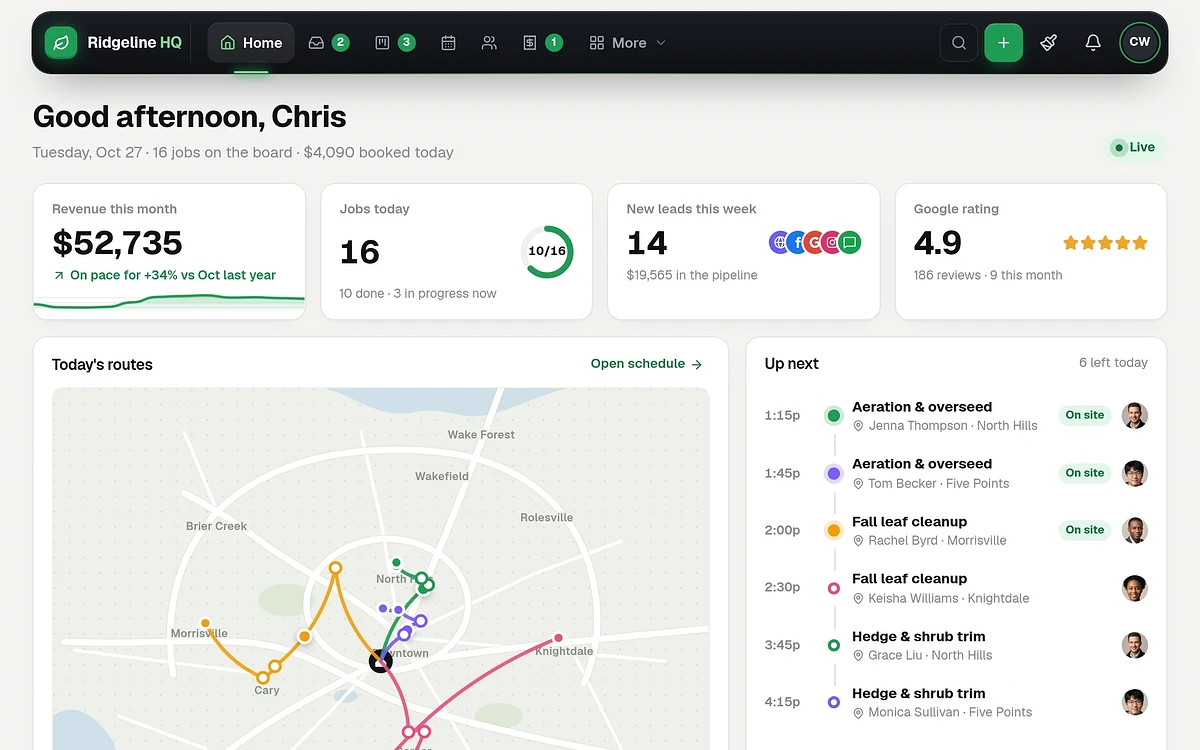Click the revenue sparkline chart

tap(169, 304)
